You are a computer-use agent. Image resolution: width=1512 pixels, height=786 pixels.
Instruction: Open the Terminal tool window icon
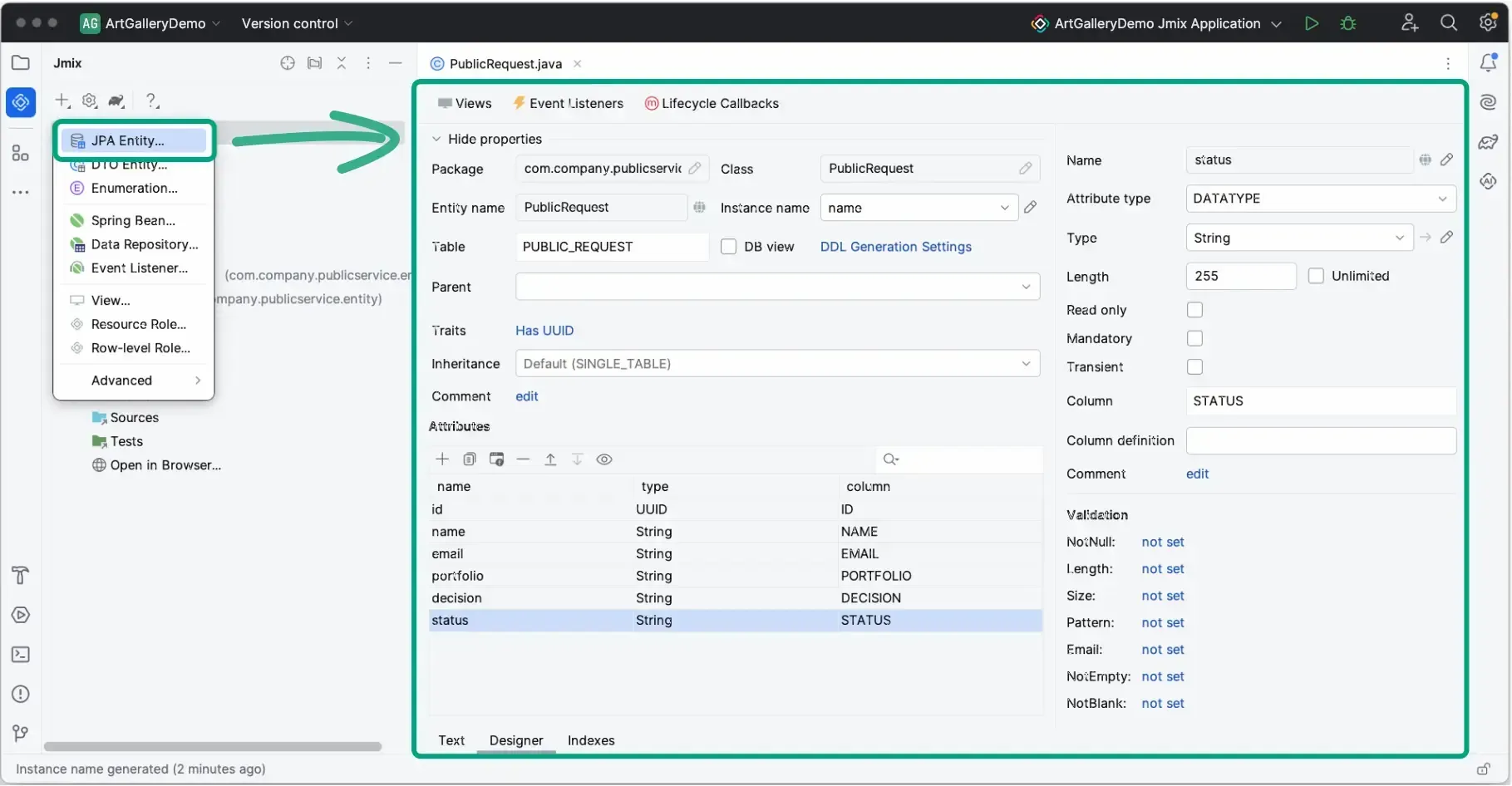[x=21, y=655]
